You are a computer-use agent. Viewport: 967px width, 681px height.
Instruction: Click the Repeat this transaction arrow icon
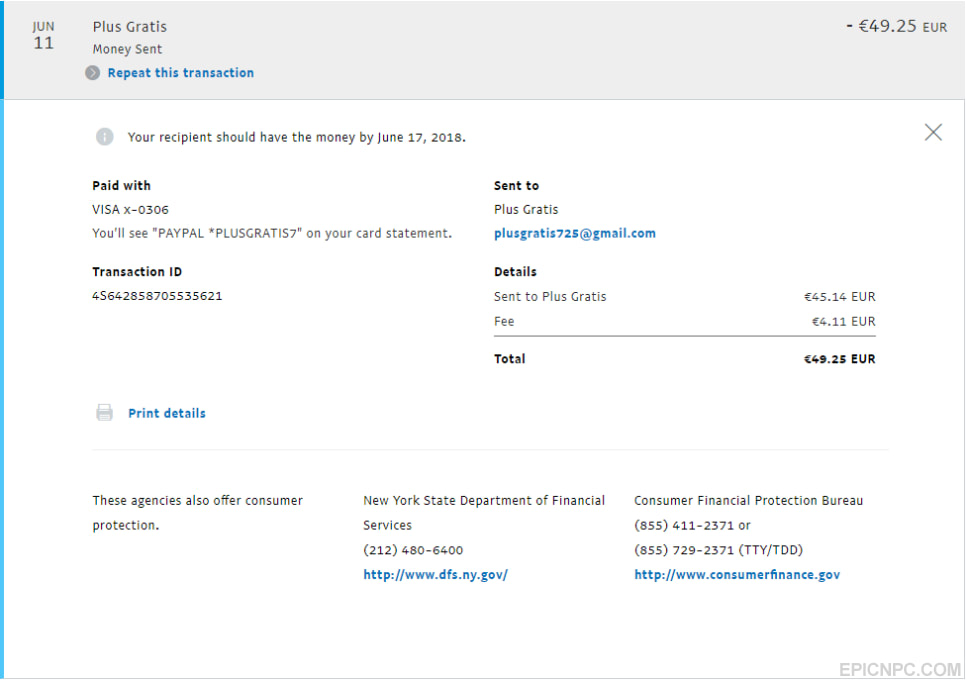pyautogui.click(x=93, y=73)
